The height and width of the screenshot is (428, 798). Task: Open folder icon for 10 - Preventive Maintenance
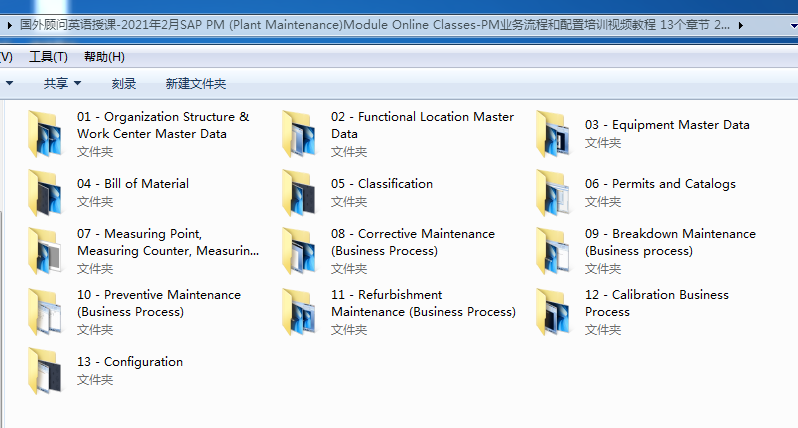pyautogui.click(x=45, y=312)
